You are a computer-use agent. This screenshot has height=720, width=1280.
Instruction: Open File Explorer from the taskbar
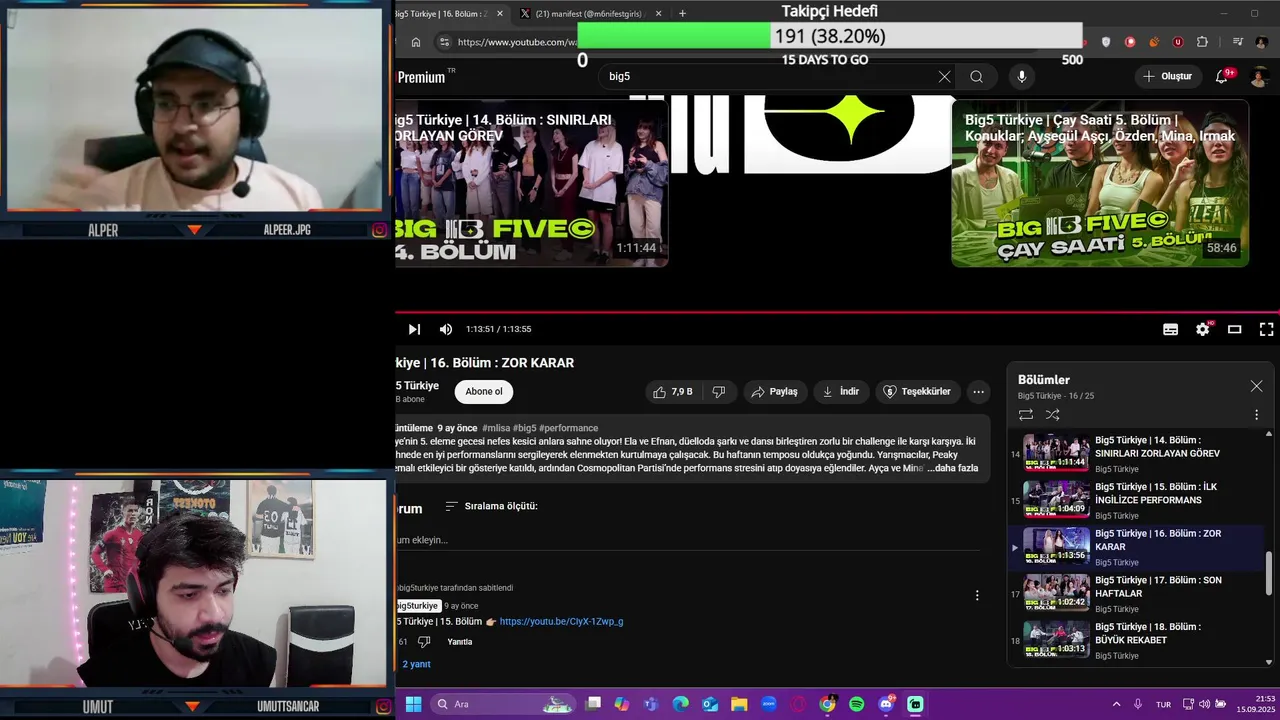738,704
